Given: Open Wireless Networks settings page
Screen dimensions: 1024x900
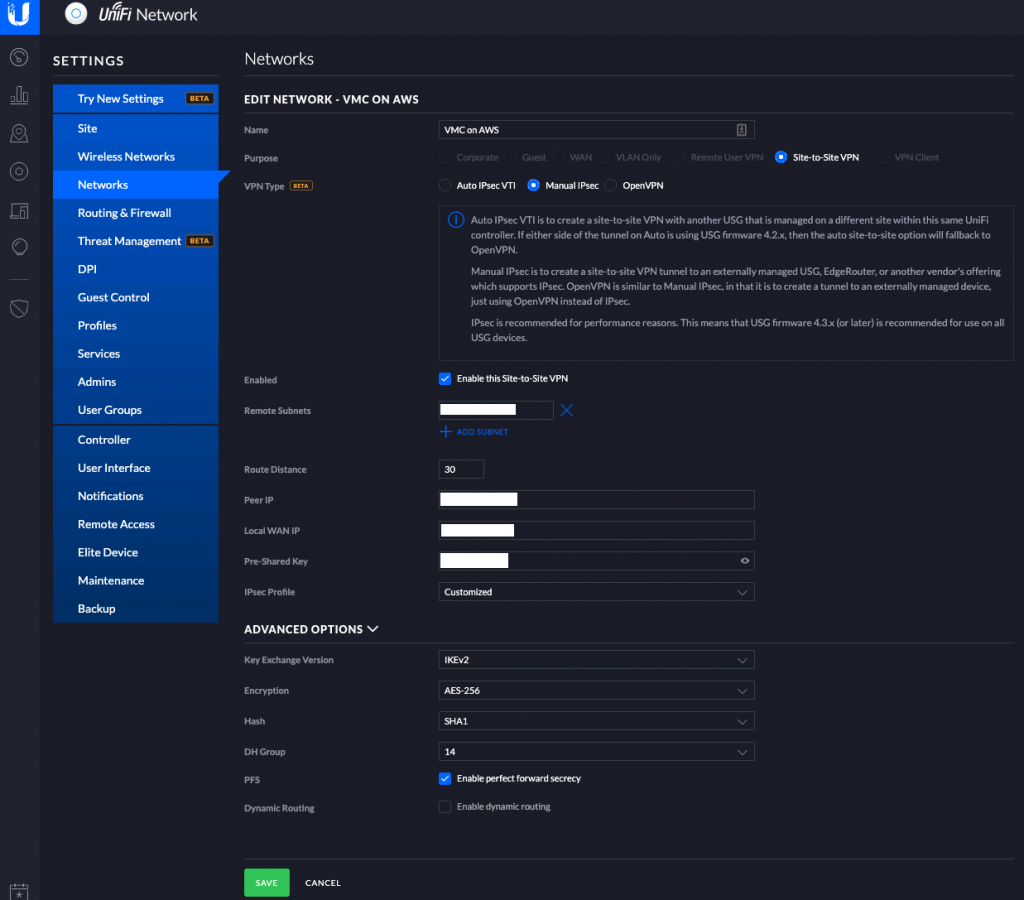Looking at the screenshot, I should pos(126,157).
